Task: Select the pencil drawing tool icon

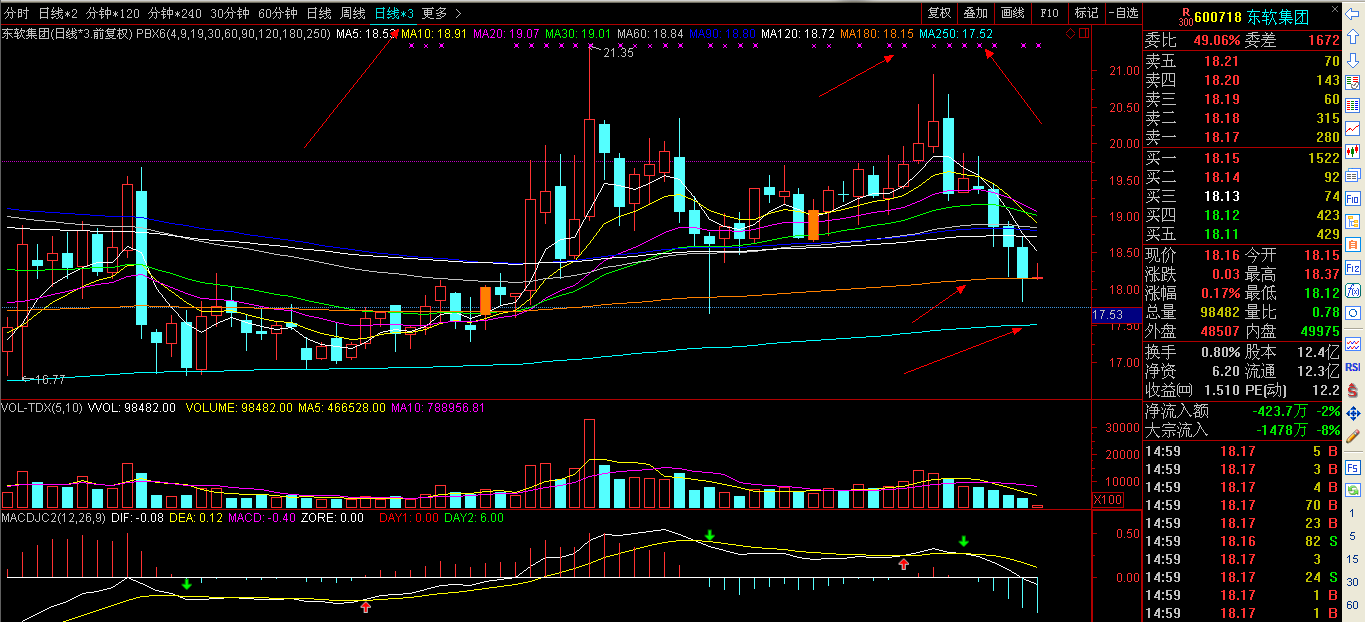Action: tap(1352, 436)
